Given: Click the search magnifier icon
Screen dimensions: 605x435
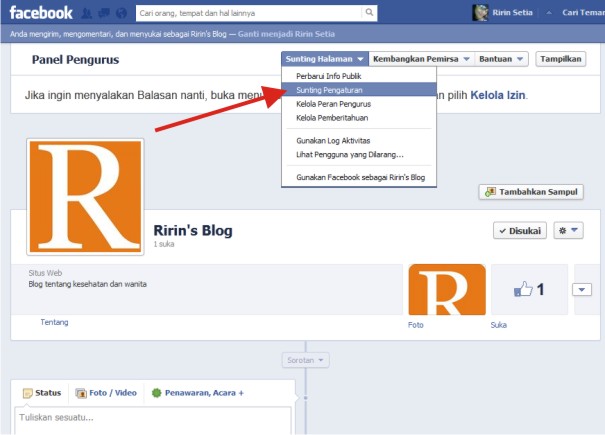Looking at the screenshot, I should pos(369,13).
